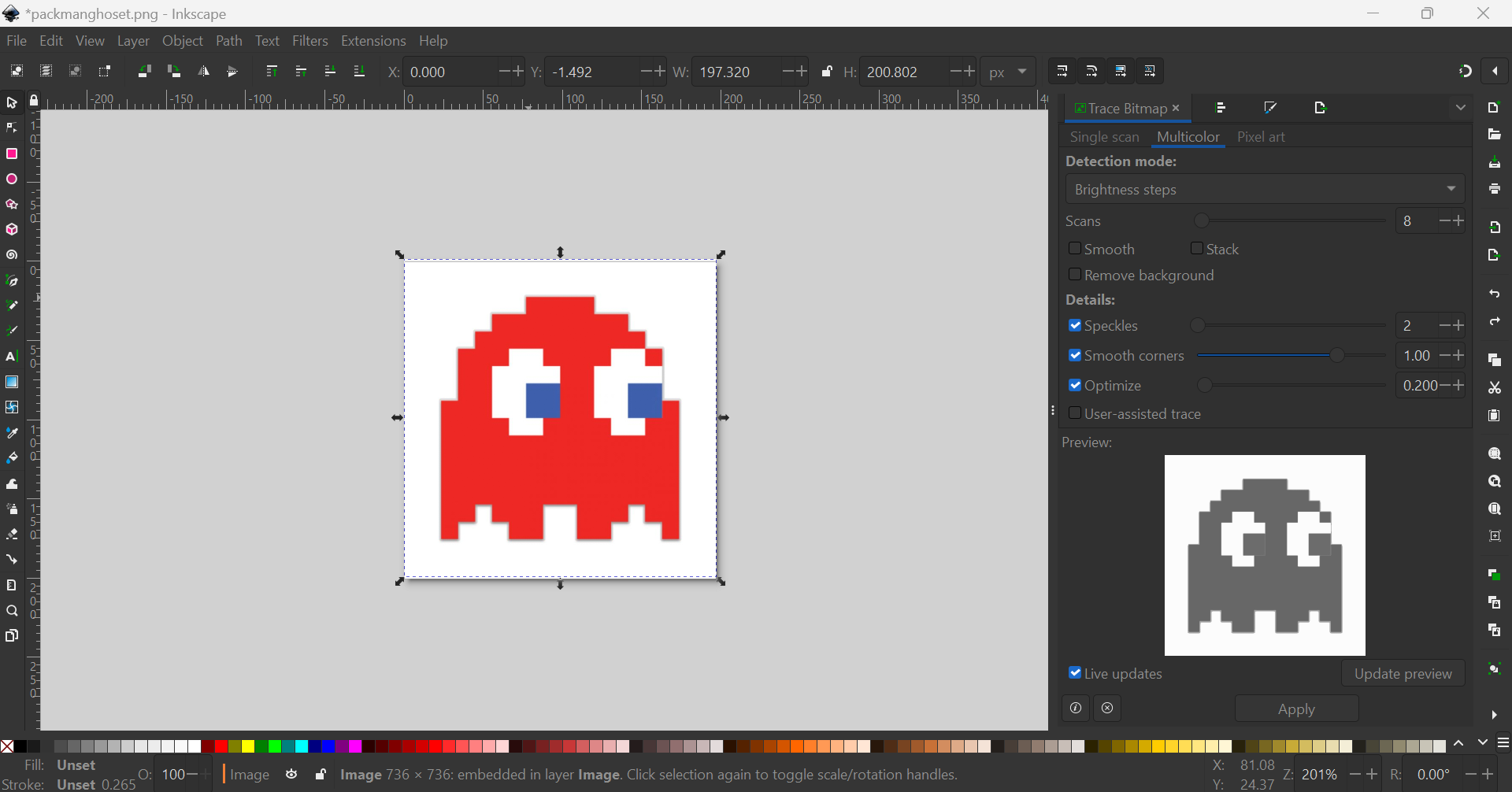Click the Print icon

pyautogui.click(x=1494, y=190)
